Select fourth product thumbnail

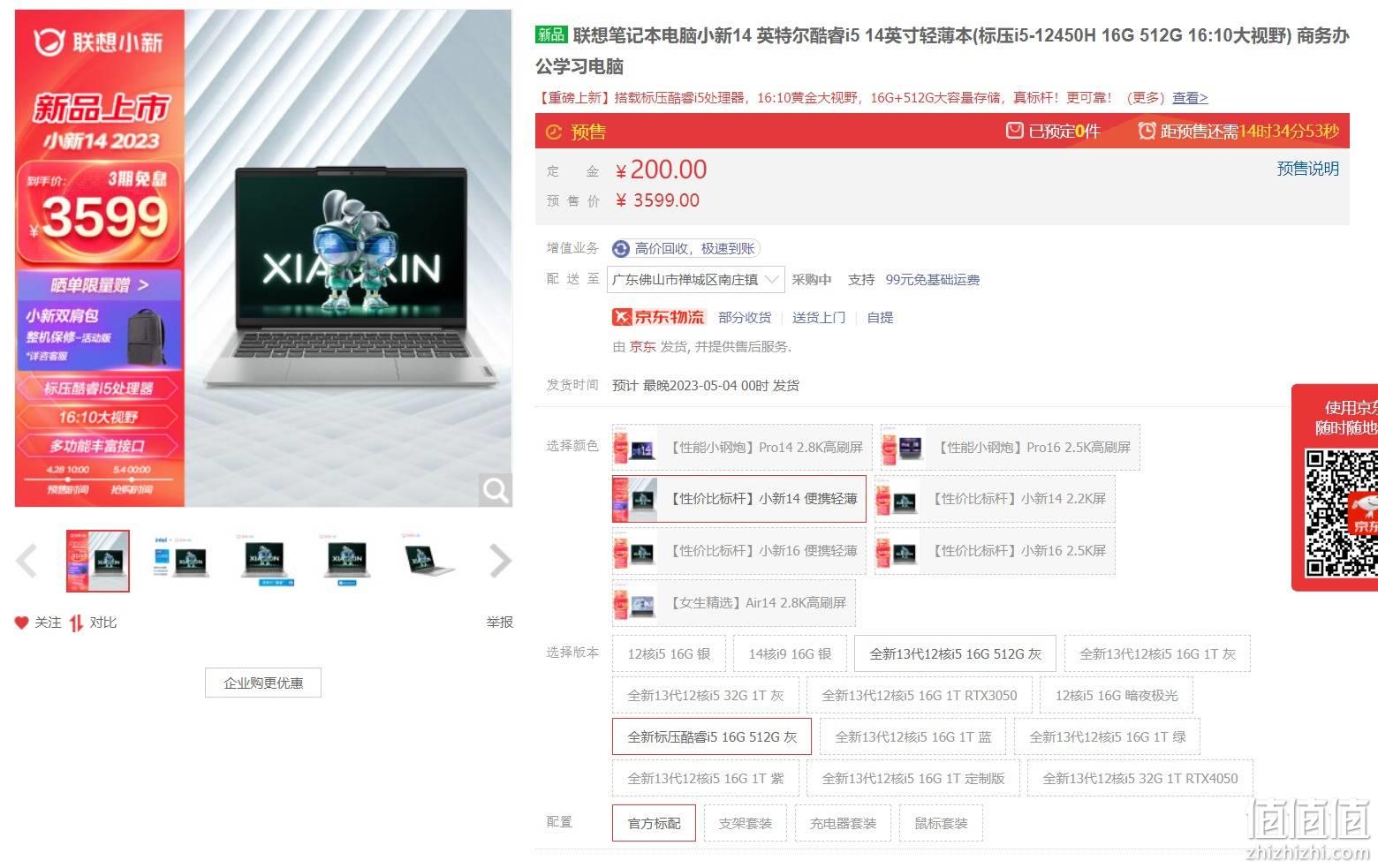pyautogui.click(x=347, y=561)
